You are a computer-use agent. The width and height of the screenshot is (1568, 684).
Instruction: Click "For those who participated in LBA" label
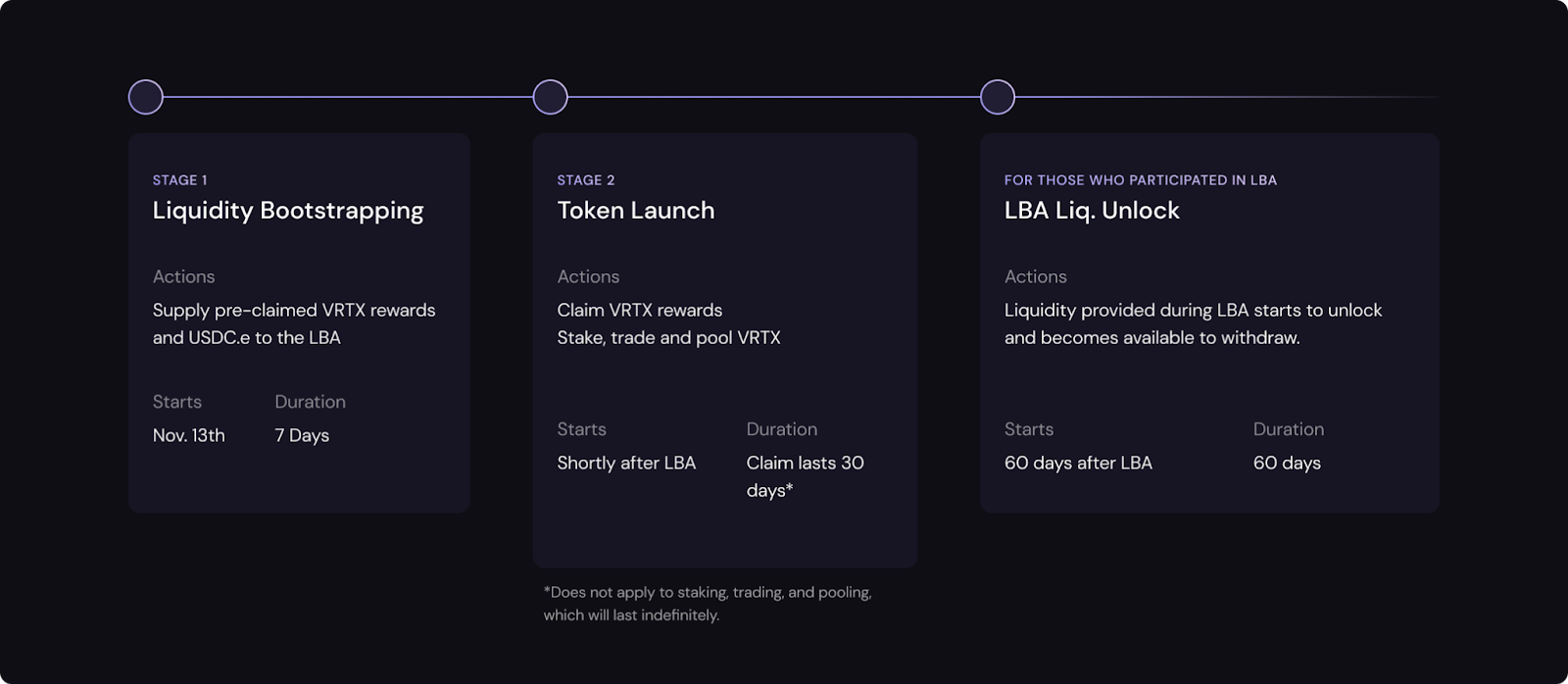(x=1140, y=180)
